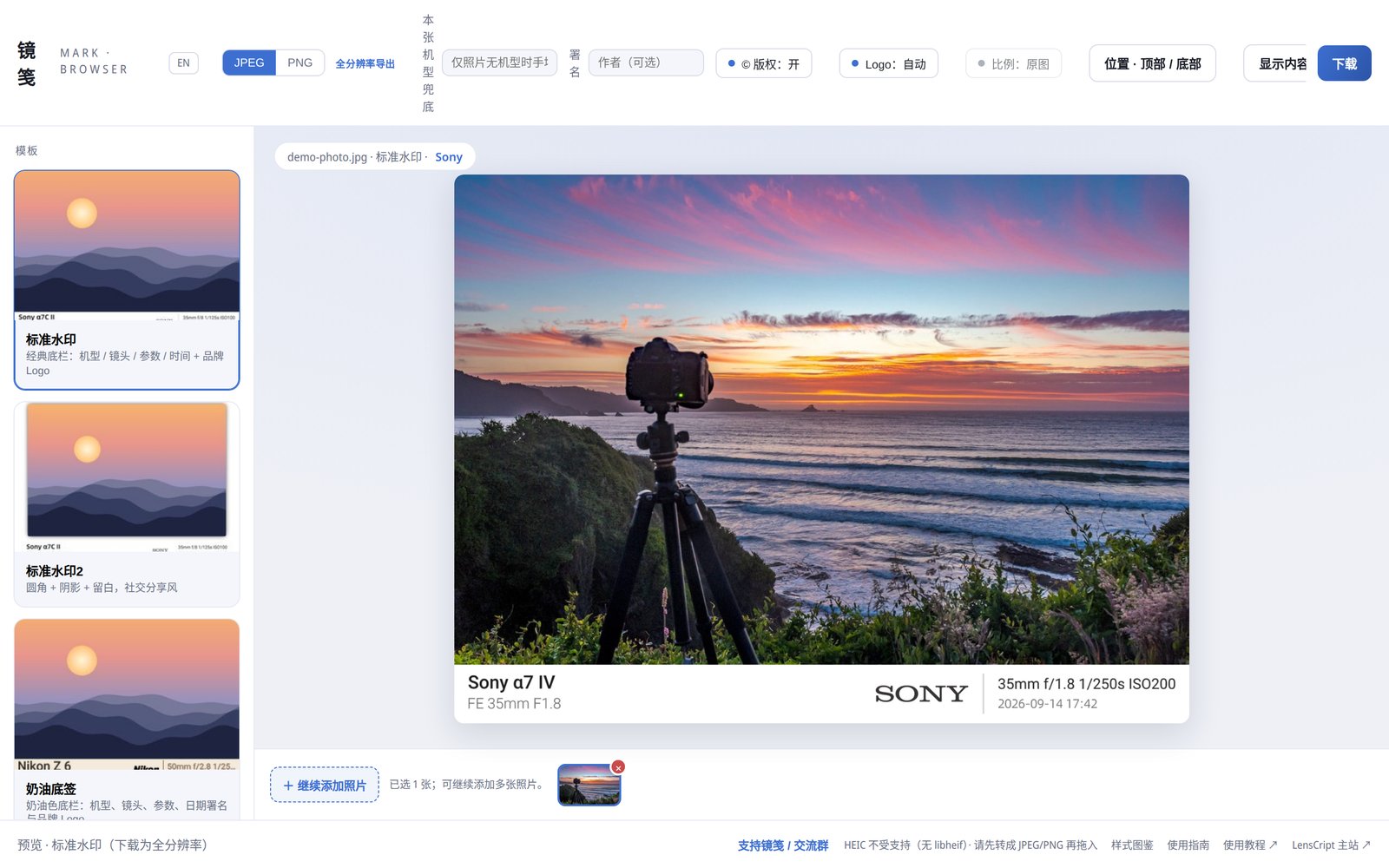Viewport: 1389px width, 868px height.
Task: Open the 样式图鉴 style gallery link
Action: 1132,845
